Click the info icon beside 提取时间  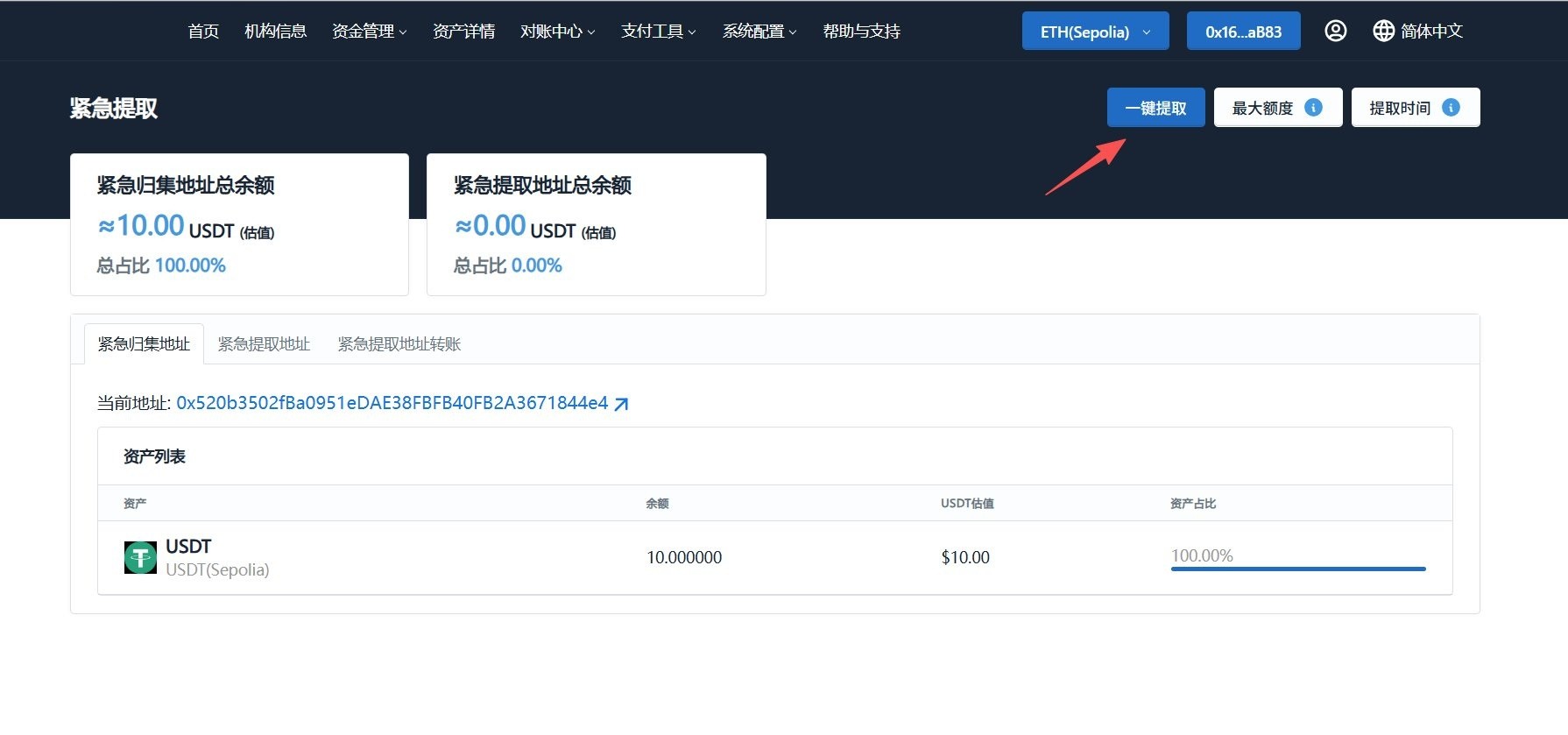click(x=1451, y=108)
